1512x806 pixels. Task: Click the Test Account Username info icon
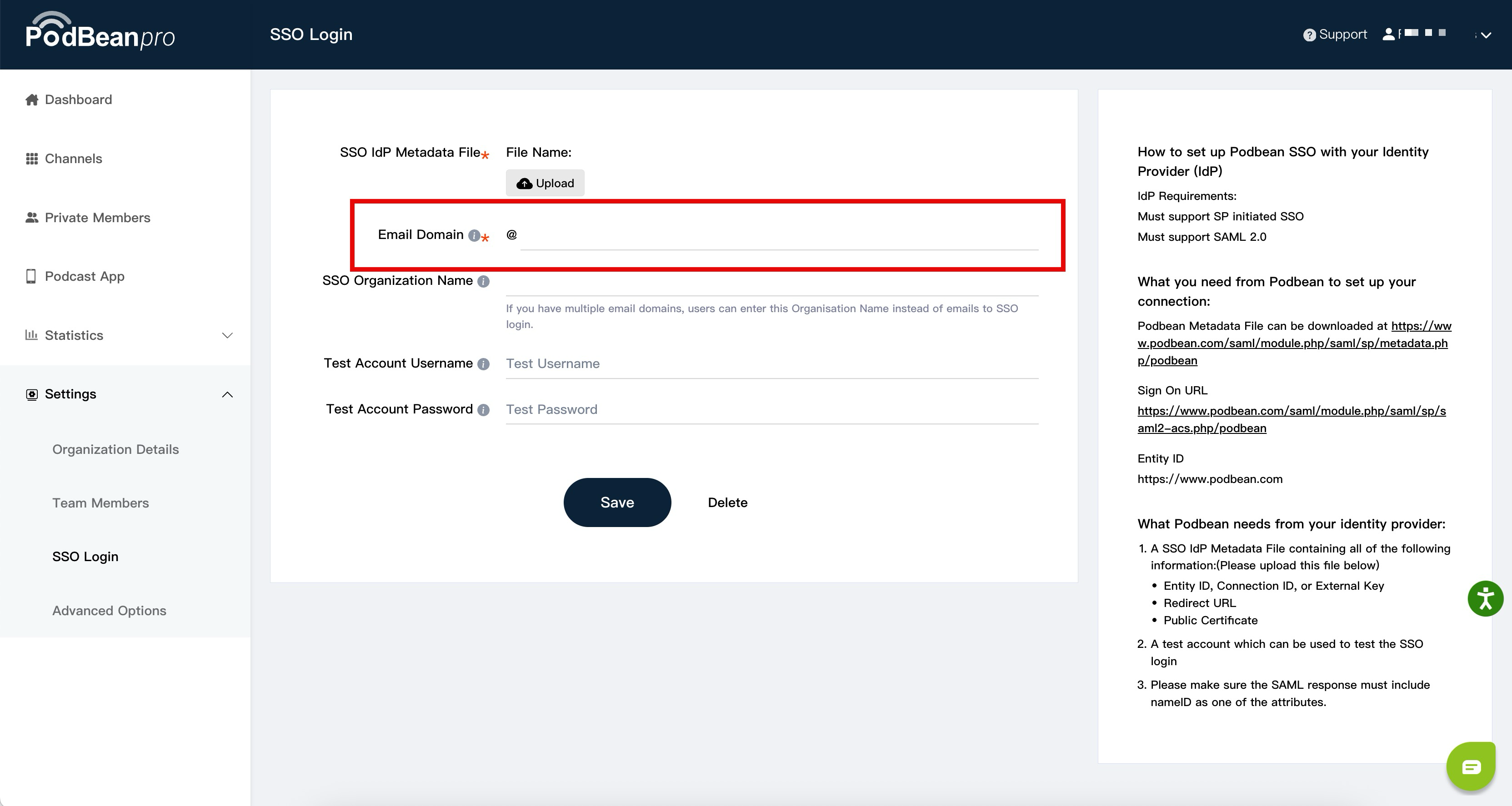(x=483, y=364)
